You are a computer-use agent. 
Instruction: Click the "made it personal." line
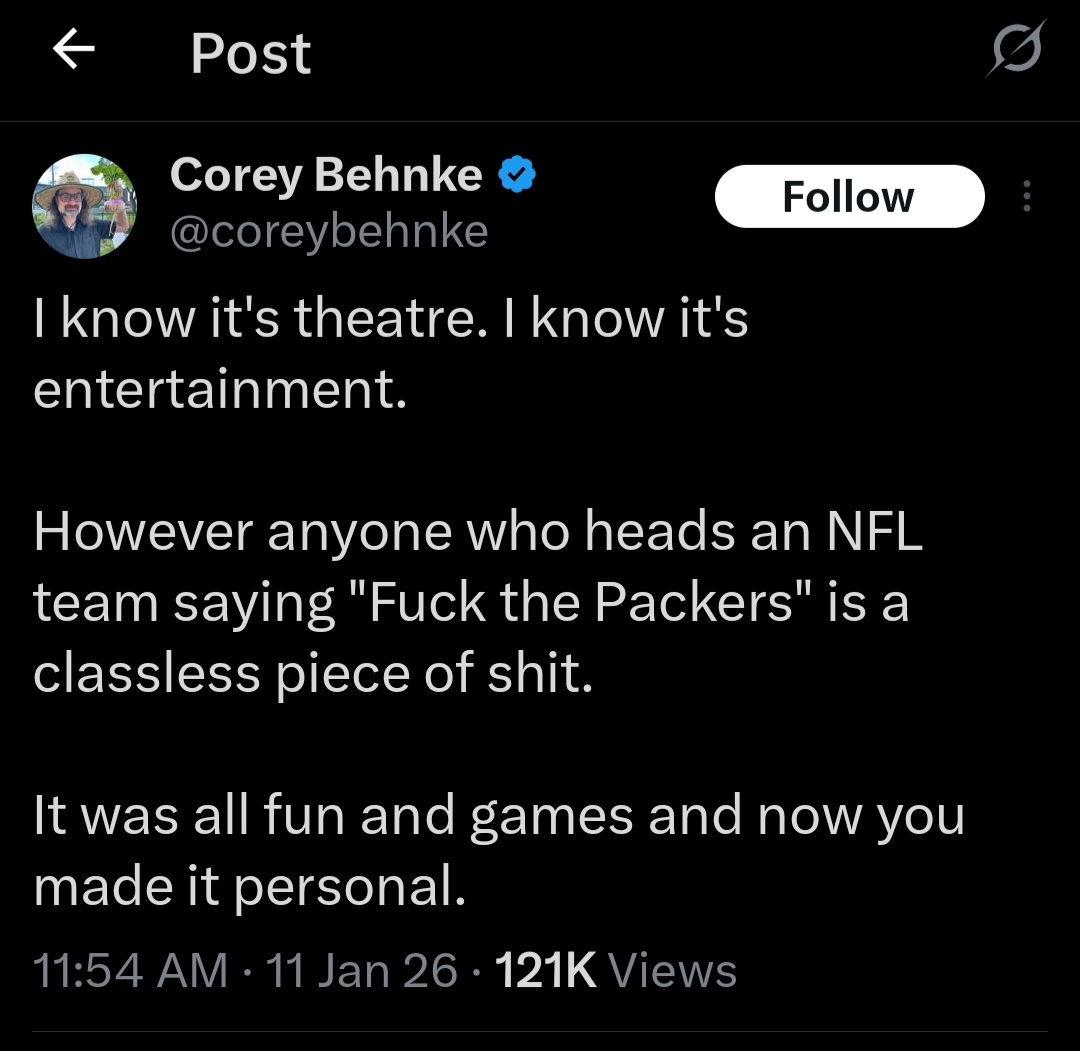[250, 887]
